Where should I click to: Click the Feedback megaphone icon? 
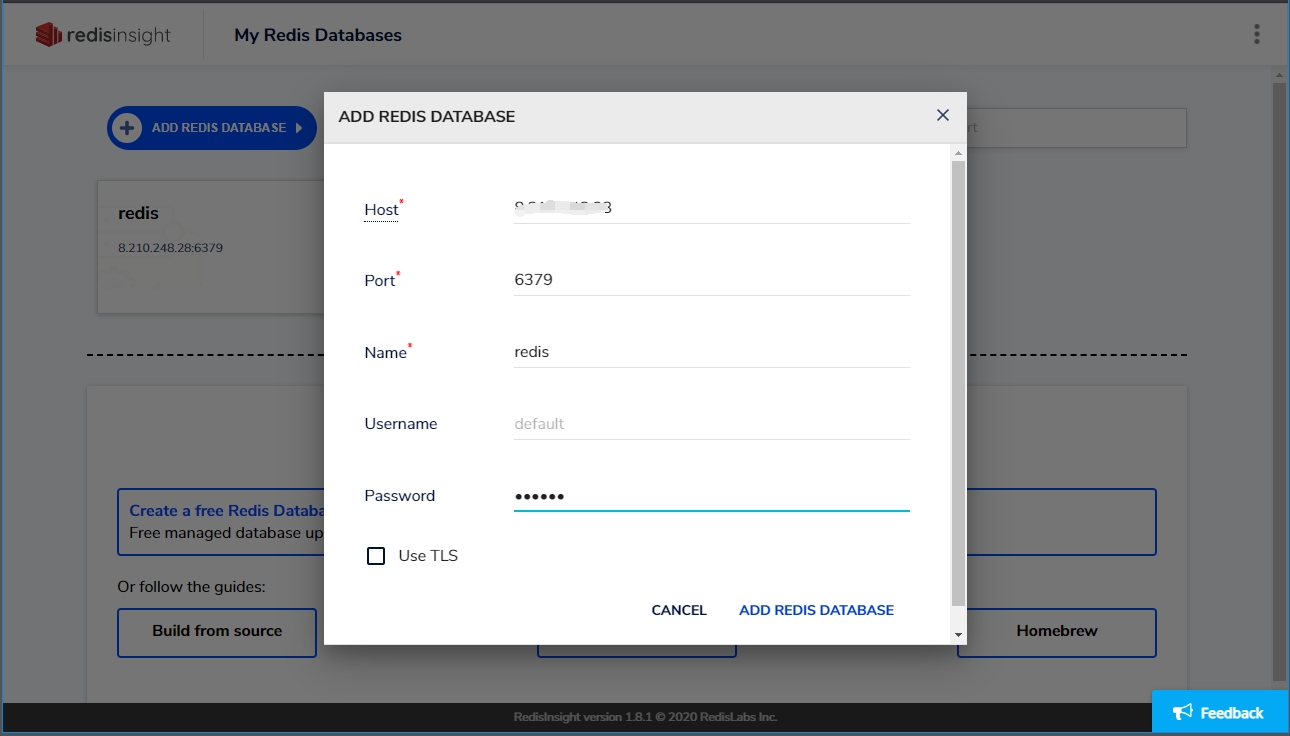pos(1183,712)
